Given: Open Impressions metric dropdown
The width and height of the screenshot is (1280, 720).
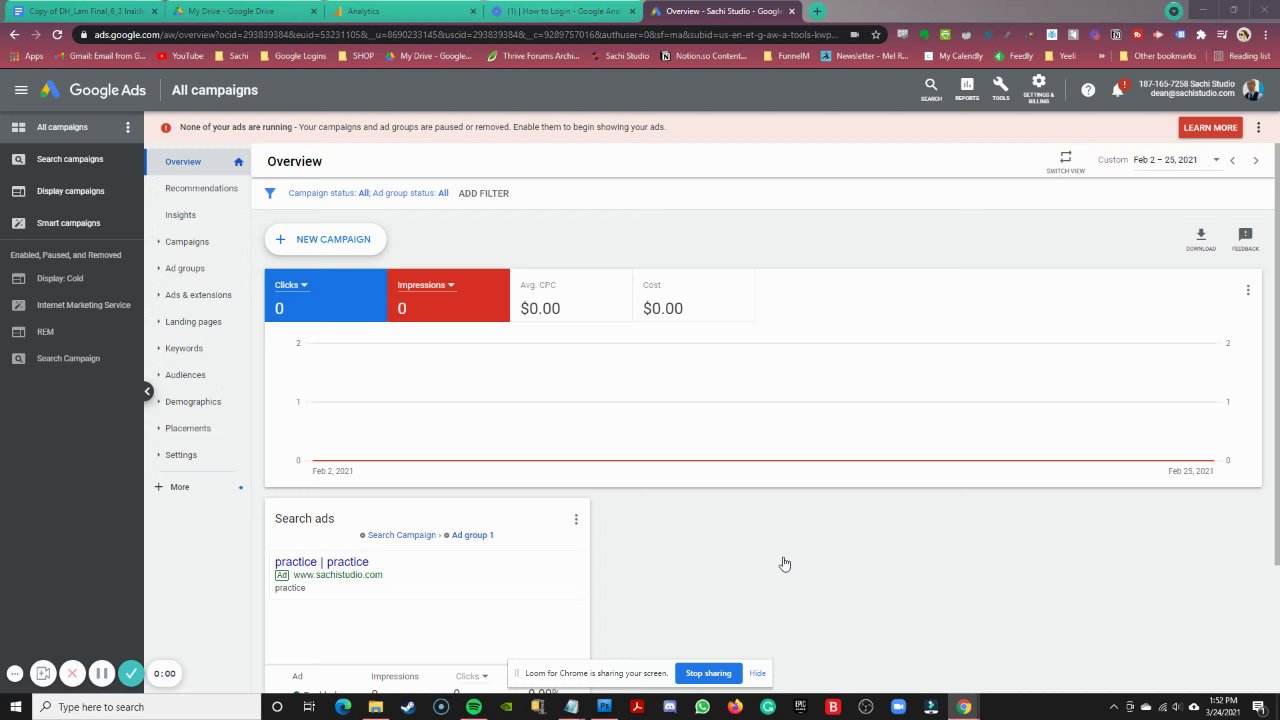Looking at the screenshot, I should (426, 285).
